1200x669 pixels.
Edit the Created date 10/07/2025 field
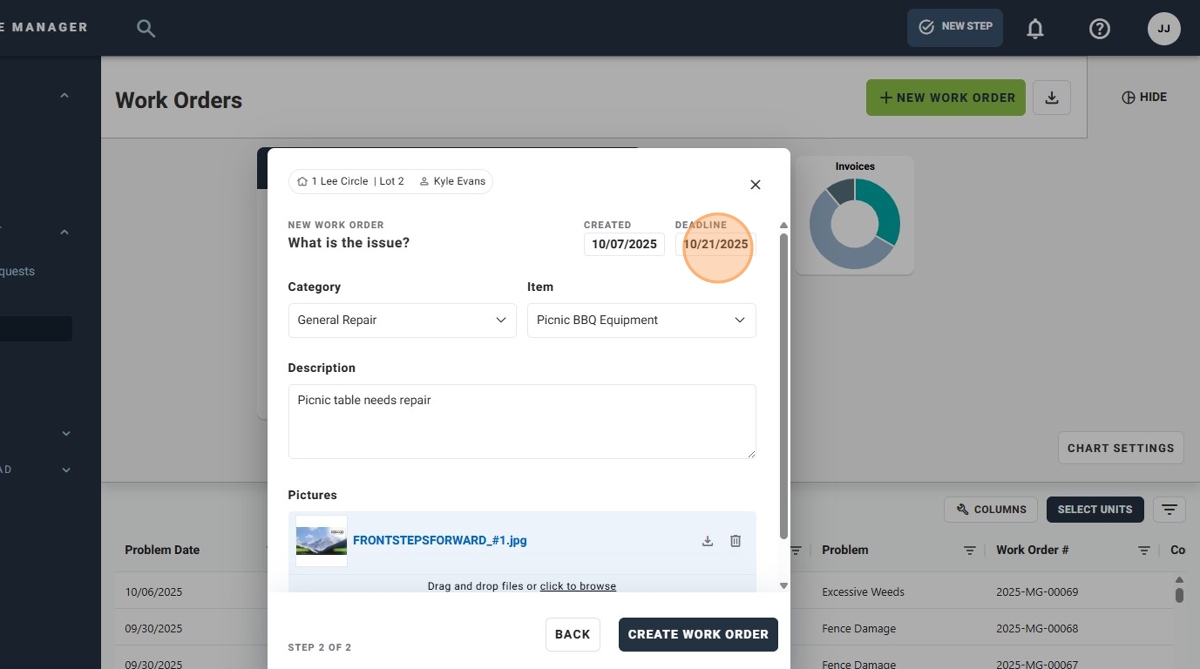[x=624, y=244]
